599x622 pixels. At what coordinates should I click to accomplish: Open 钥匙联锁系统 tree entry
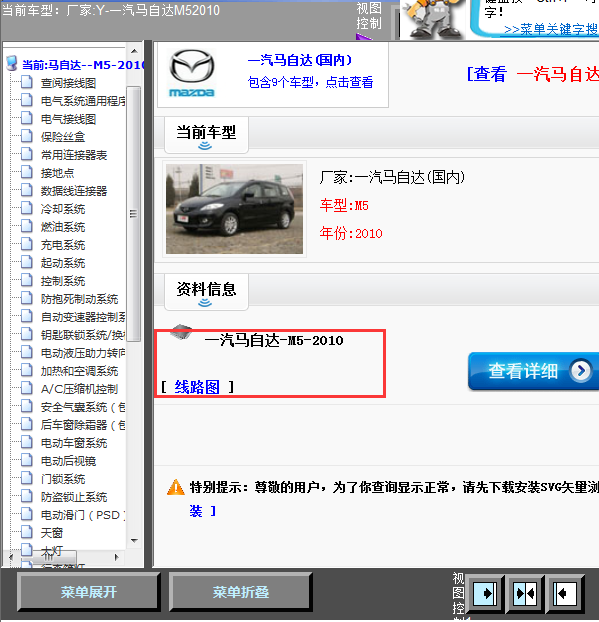[83, 335]
